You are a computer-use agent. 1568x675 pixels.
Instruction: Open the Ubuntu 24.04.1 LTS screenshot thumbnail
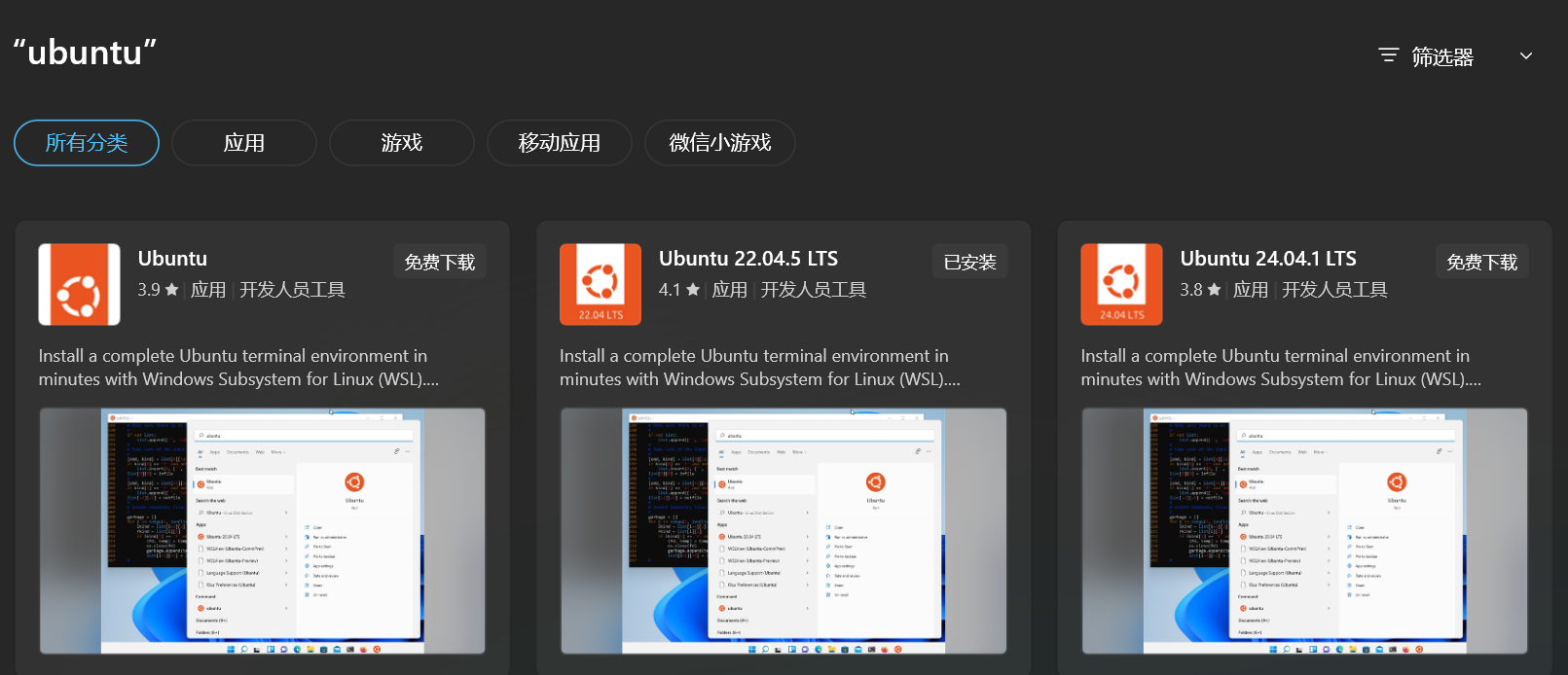point(1304,531)
